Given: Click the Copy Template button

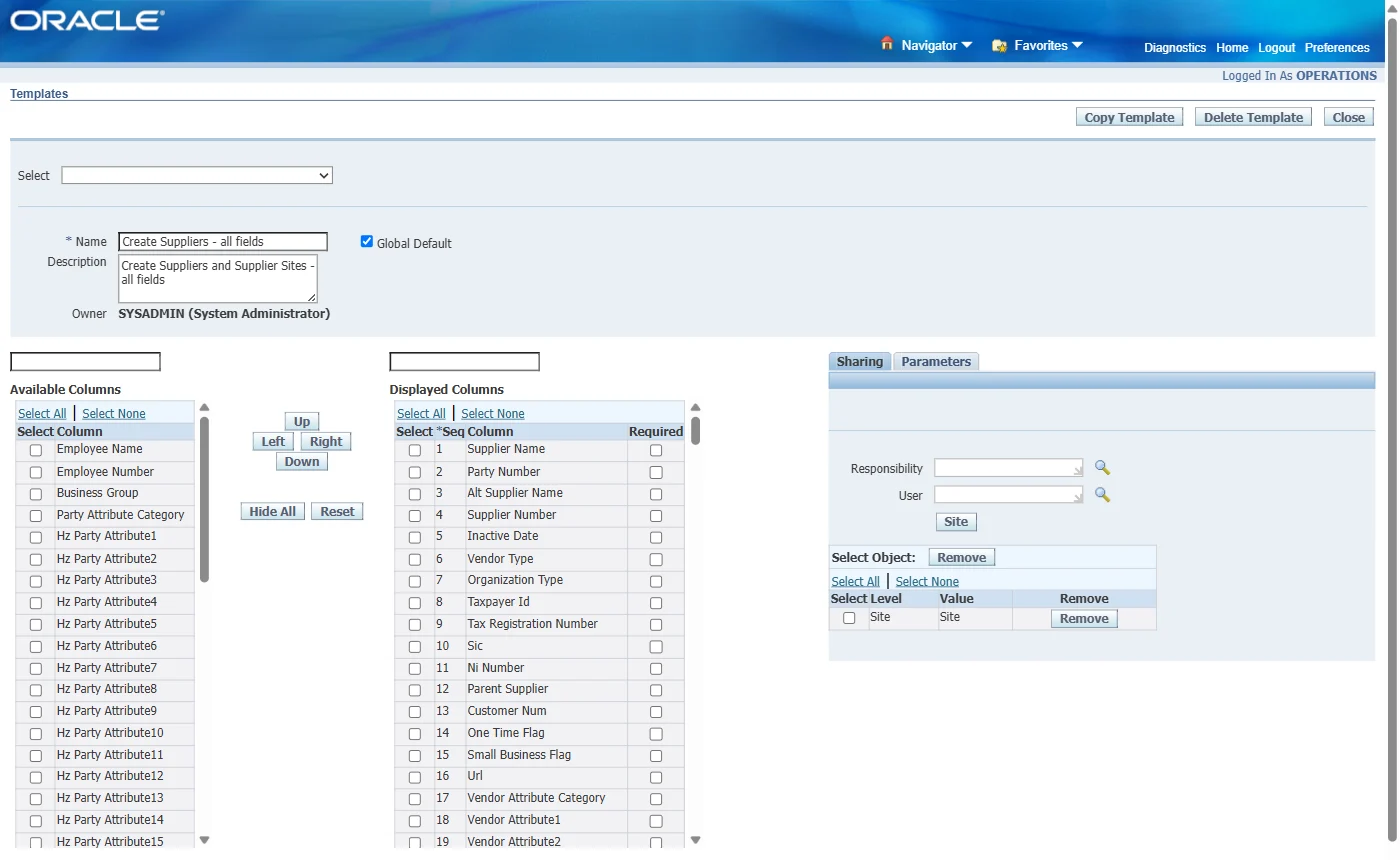Looking at the screenshot, I should 1129,117.
